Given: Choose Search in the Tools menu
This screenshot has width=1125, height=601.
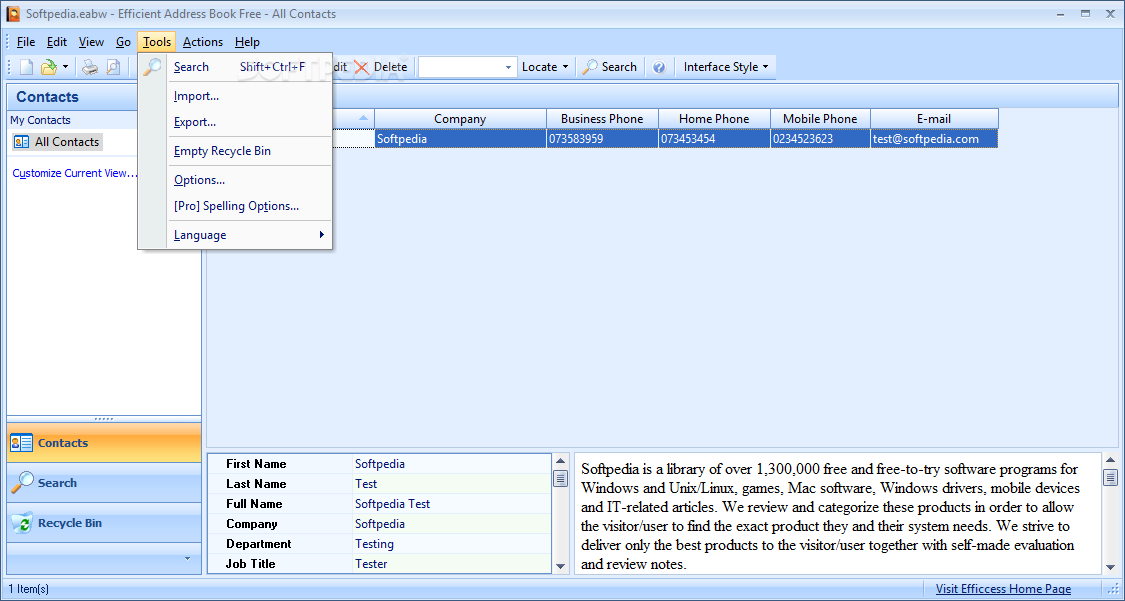Looking at the screenshot, I should [x=235, y=67].
